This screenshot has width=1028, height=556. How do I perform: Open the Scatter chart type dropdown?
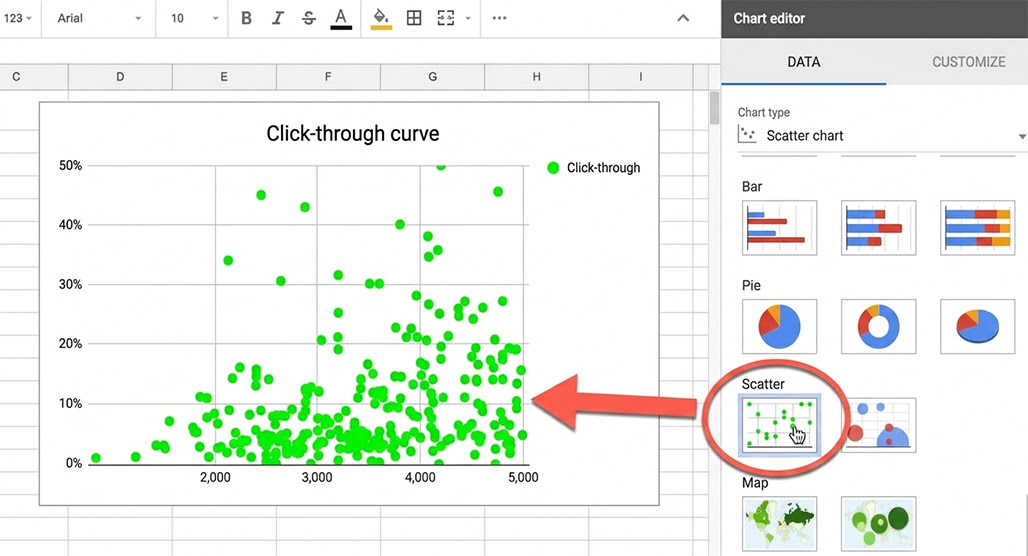pyautogui.click(x=882, y=136)
